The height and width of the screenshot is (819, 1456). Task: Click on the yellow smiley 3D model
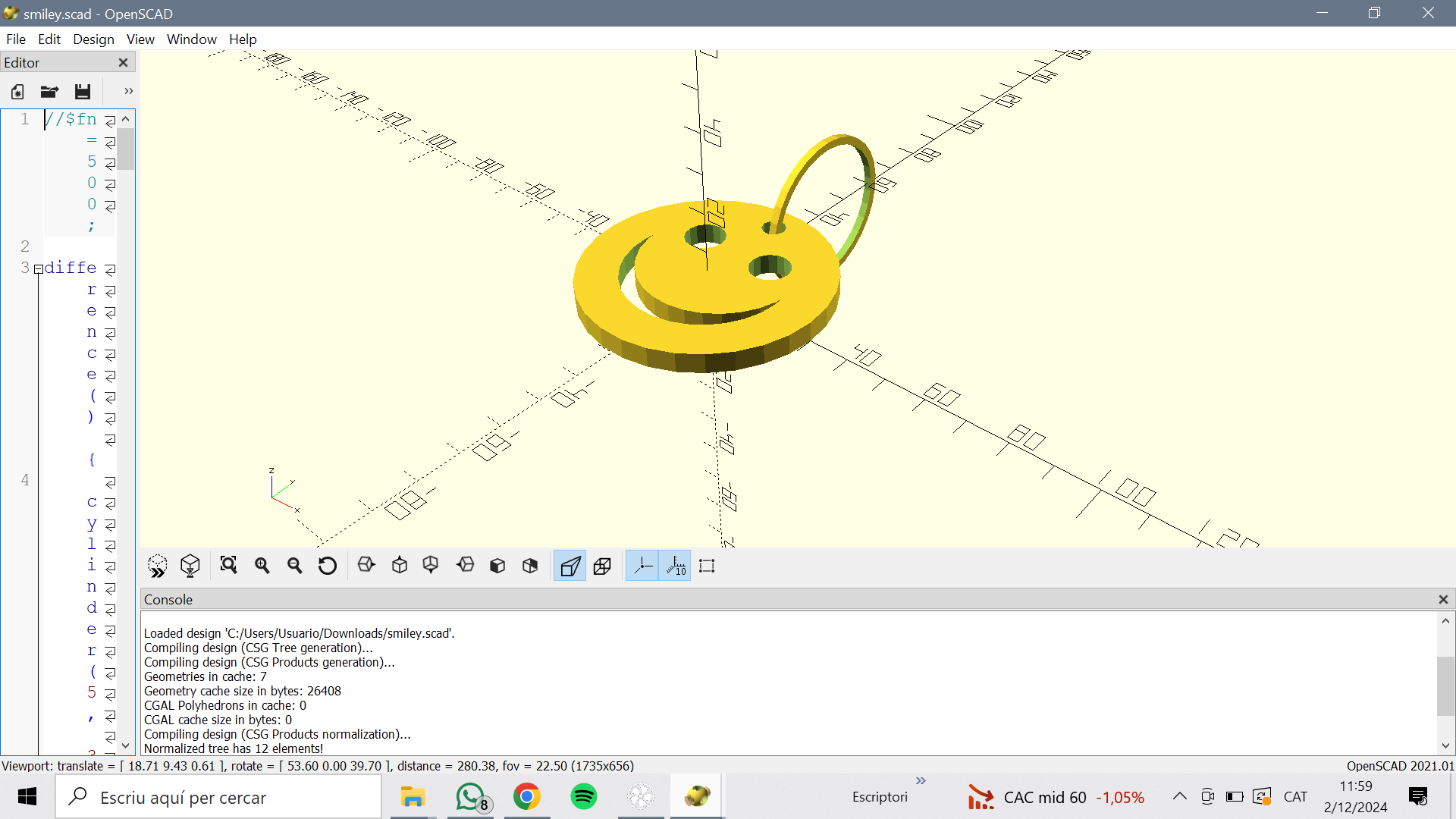tap(705, 288)
